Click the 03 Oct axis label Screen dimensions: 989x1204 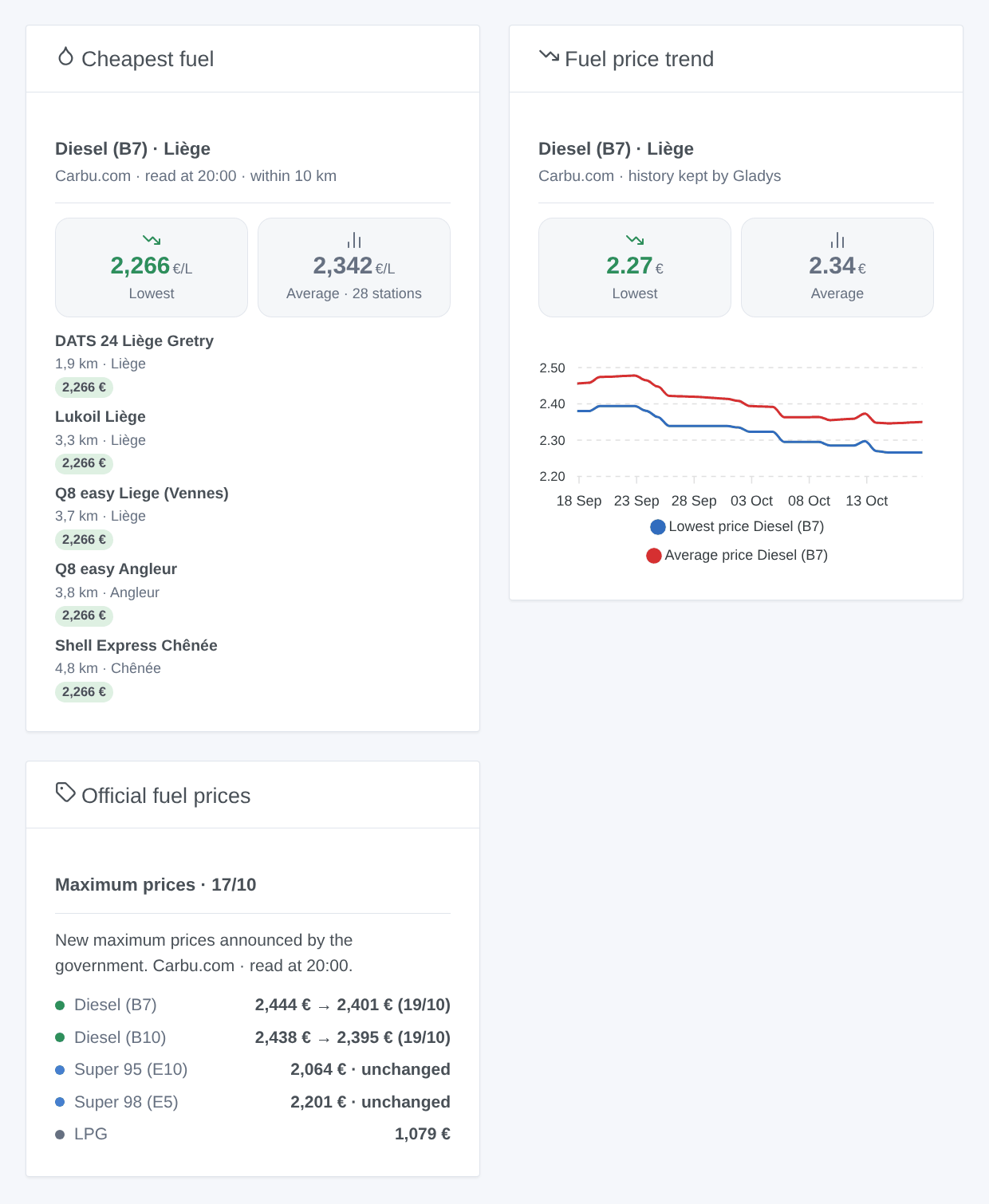pyautogui.click(x=752, y=501)
